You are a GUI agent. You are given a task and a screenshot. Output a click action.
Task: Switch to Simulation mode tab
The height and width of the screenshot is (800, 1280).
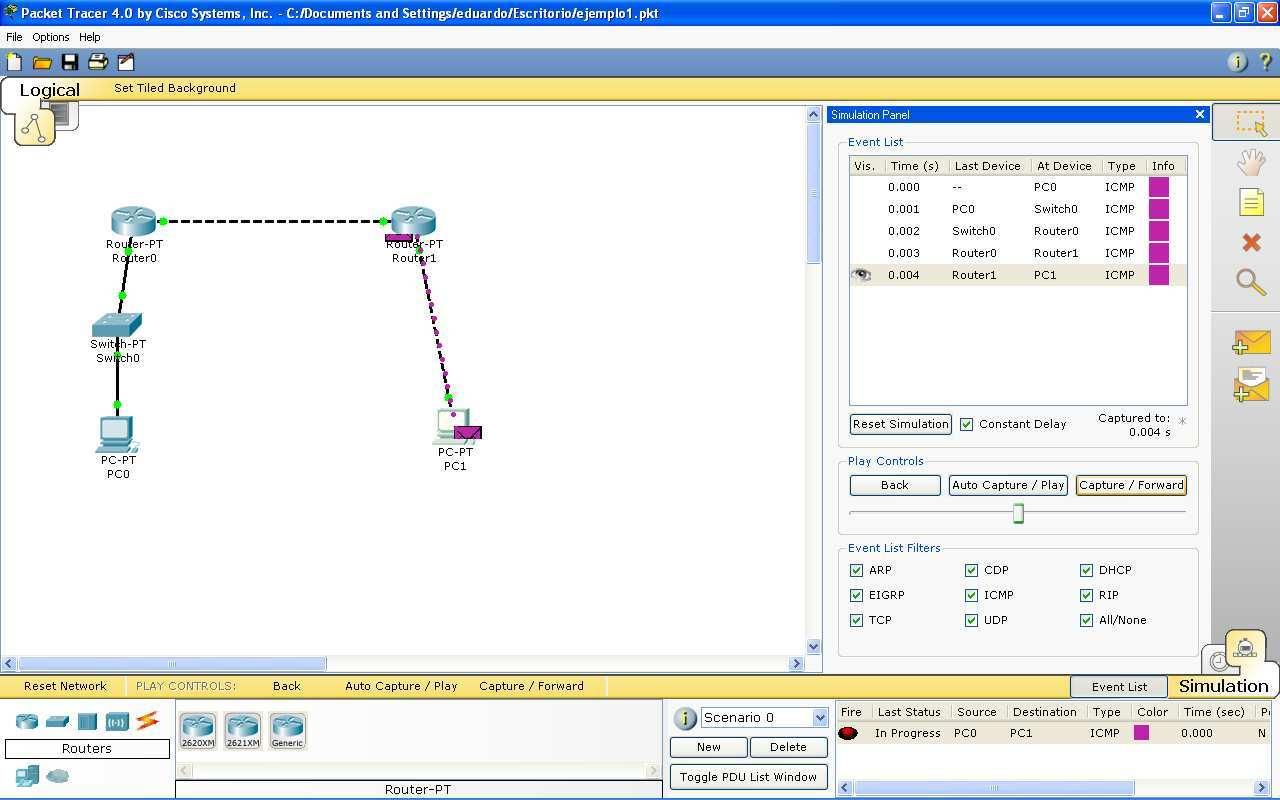[x=1223, y=686]
